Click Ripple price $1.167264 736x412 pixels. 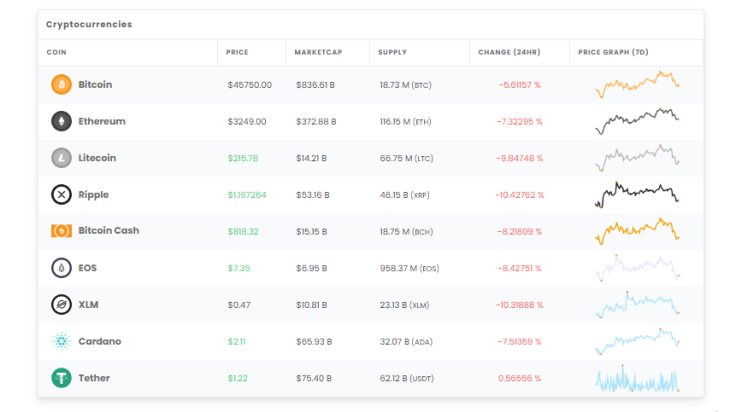coord(247,195)
